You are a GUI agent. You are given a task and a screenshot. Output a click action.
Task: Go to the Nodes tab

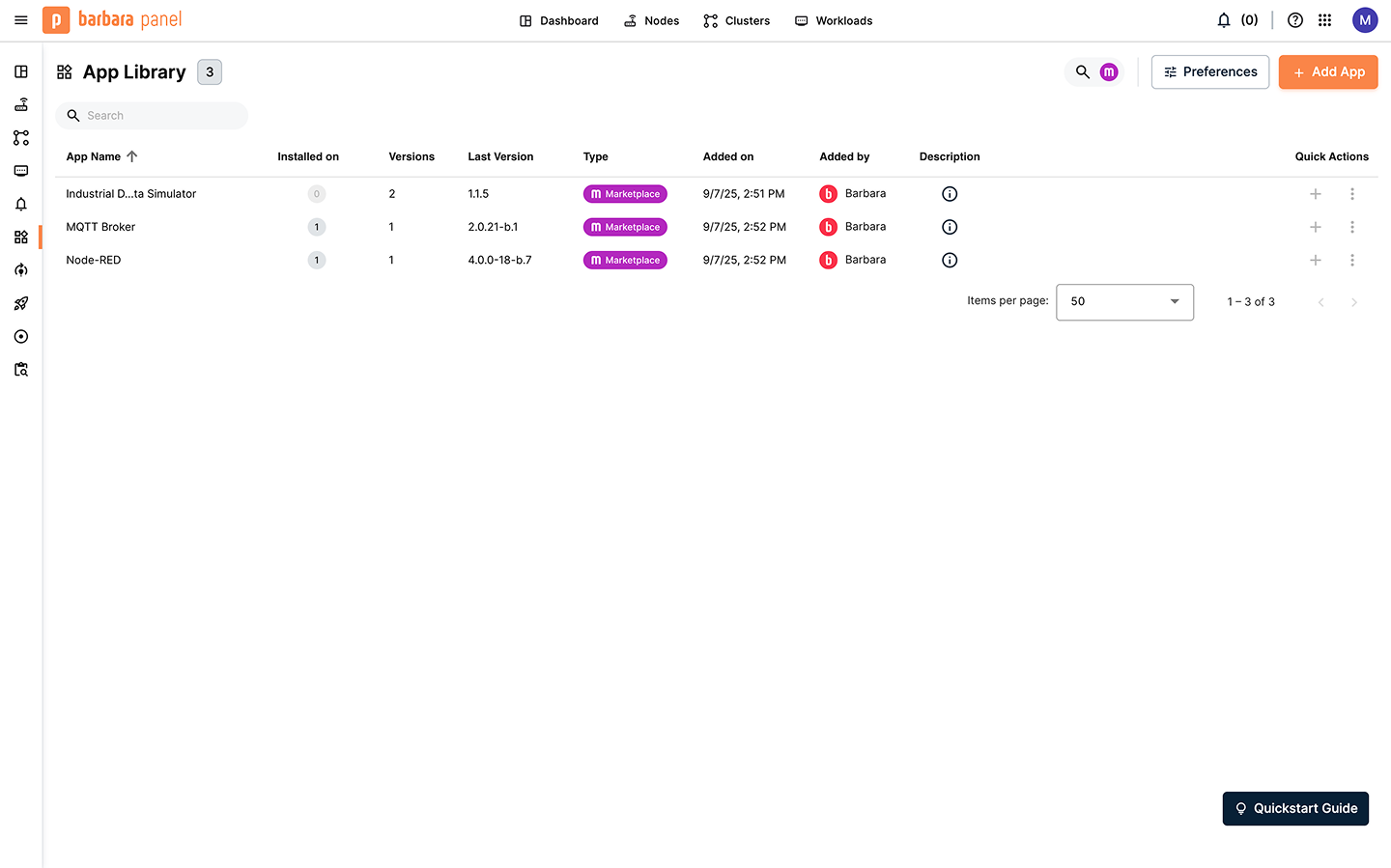coord(652,20)
